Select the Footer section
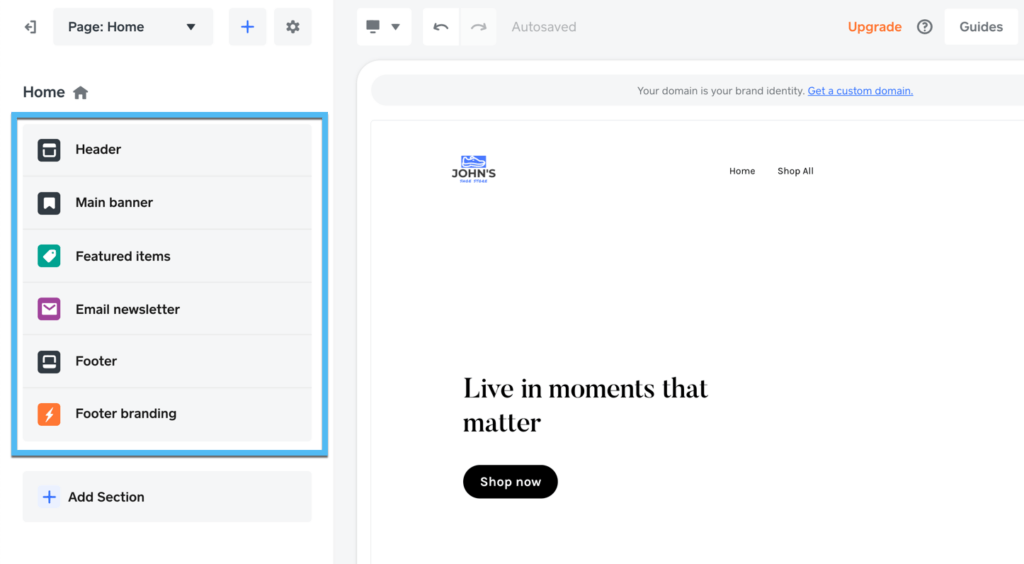 pos(167,361)
